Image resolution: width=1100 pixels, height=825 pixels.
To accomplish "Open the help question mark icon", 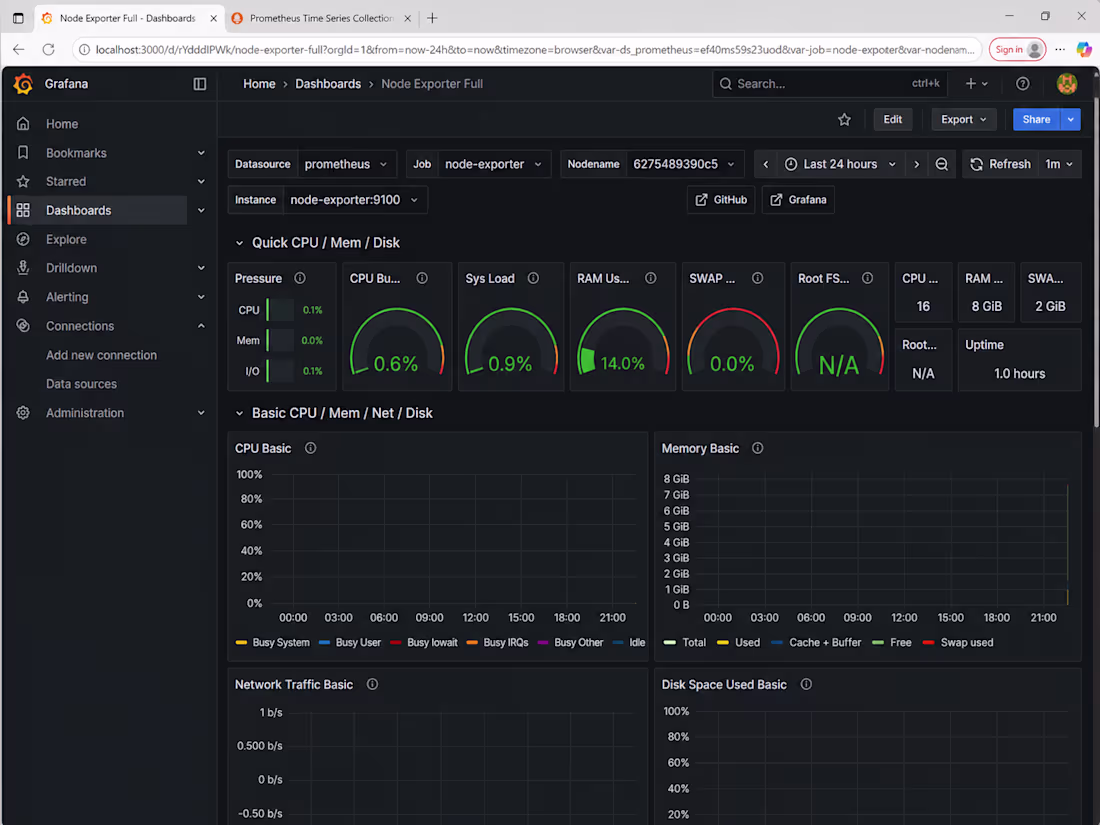I will pyautogui.click(x=1023, y=83).
